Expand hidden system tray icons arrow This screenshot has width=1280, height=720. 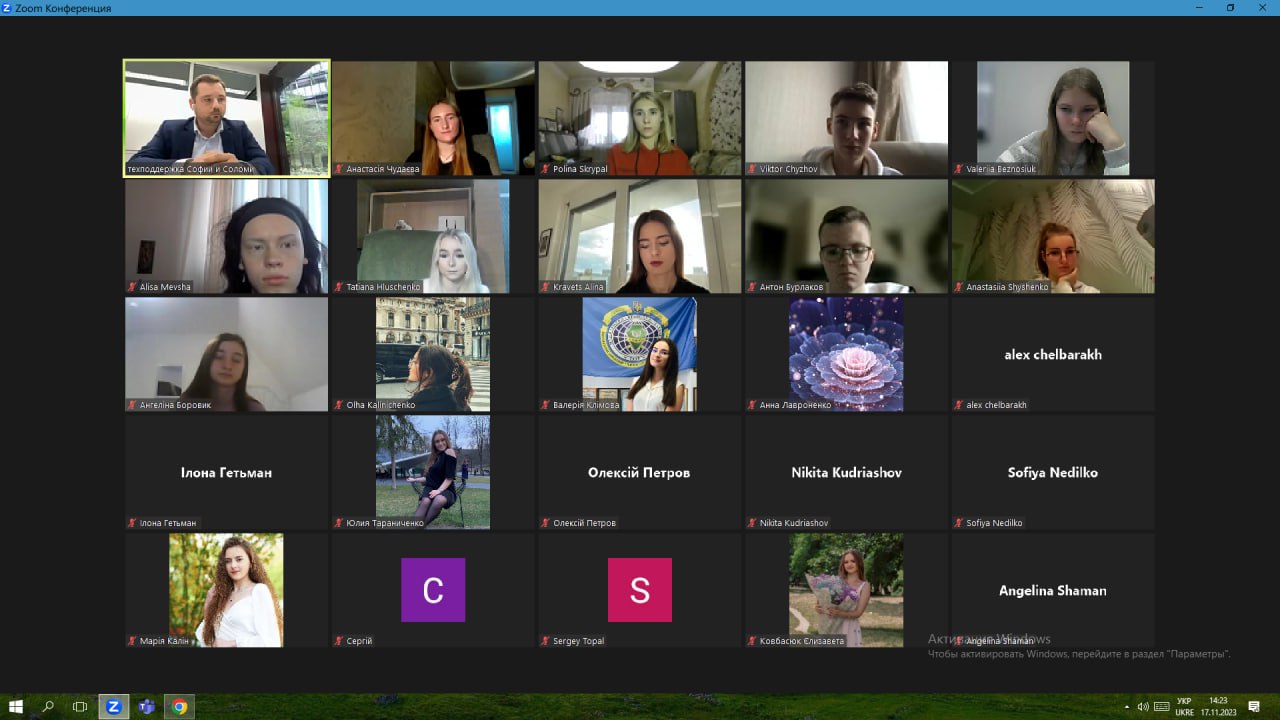1127,707
